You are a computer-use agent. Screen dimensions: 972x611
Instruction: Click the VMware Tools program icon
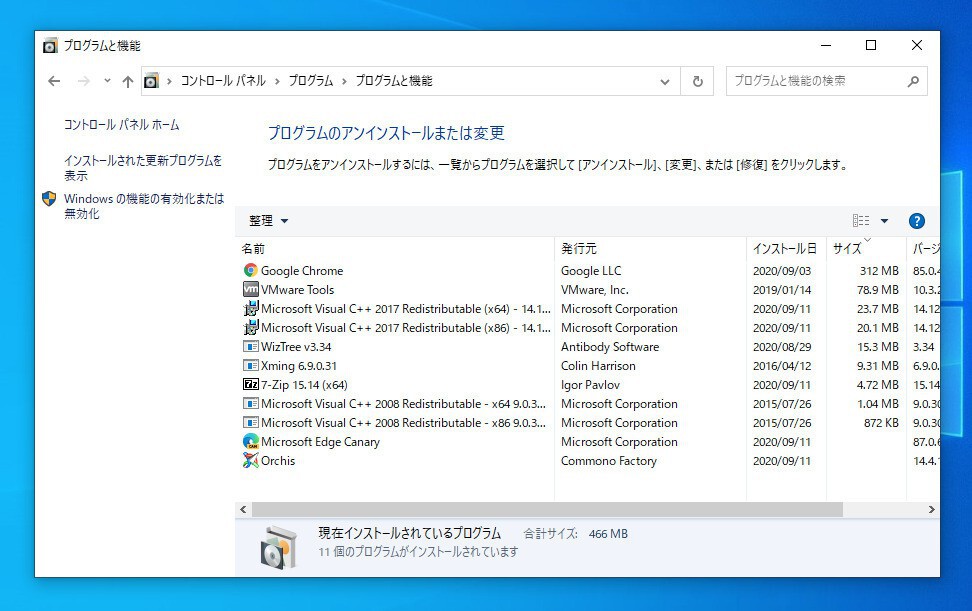pos(250,290)
